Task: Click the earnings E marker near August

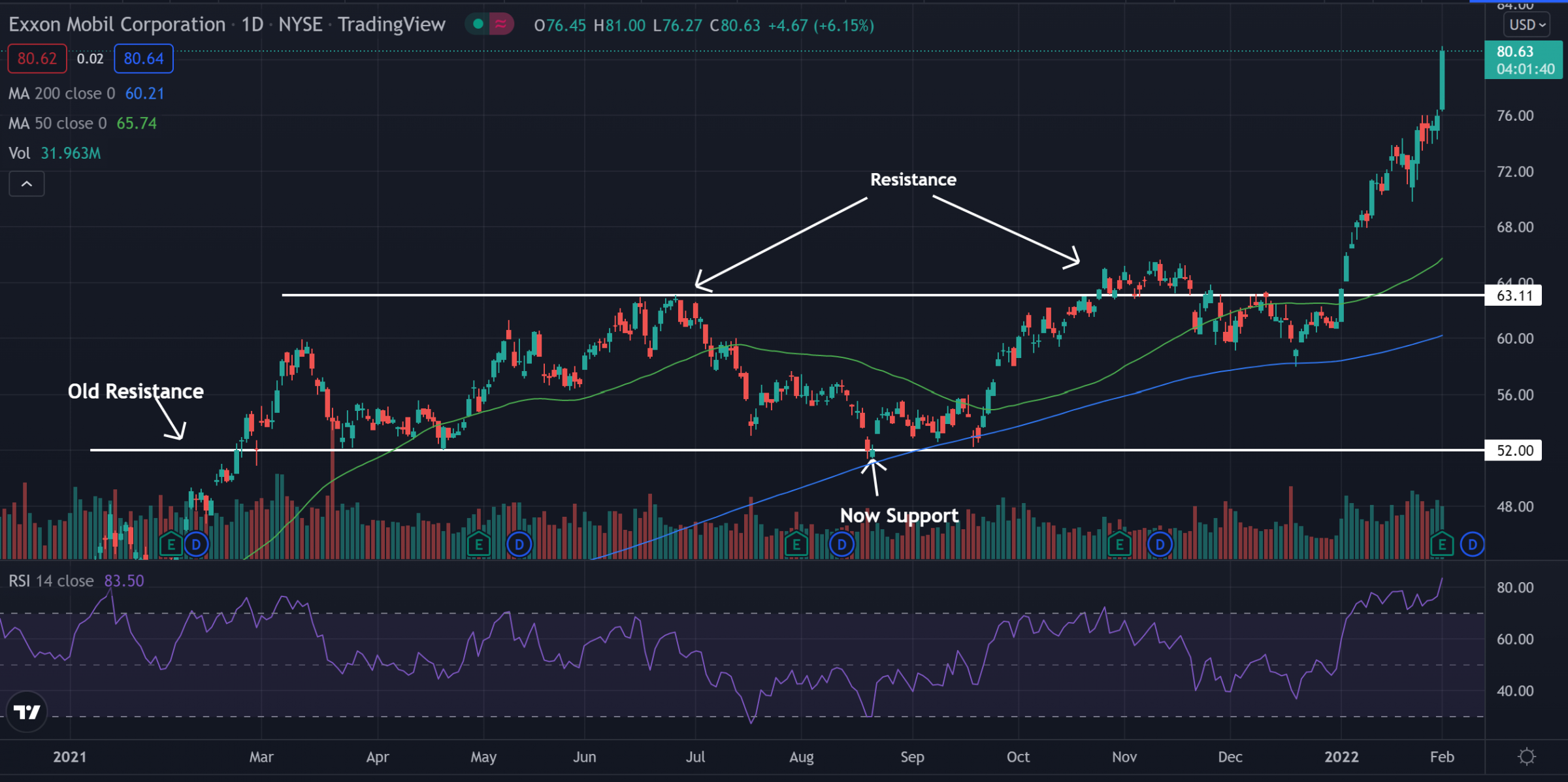Action: [796, 544]
